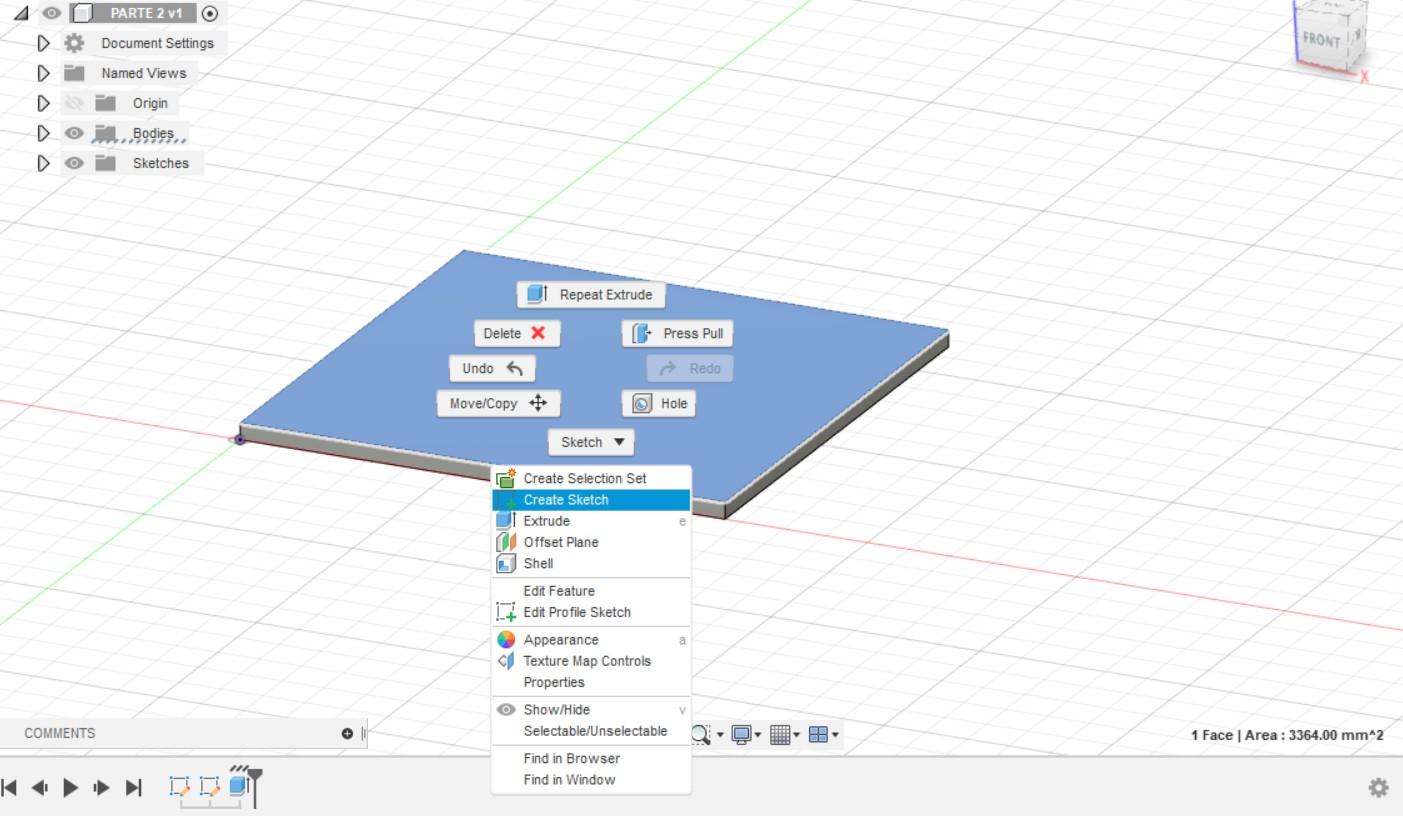Image resolution: width=1403 pixels, height=816 pixels.
Task: Hide the Sketches folder
Action: click(x=73, y=163)
